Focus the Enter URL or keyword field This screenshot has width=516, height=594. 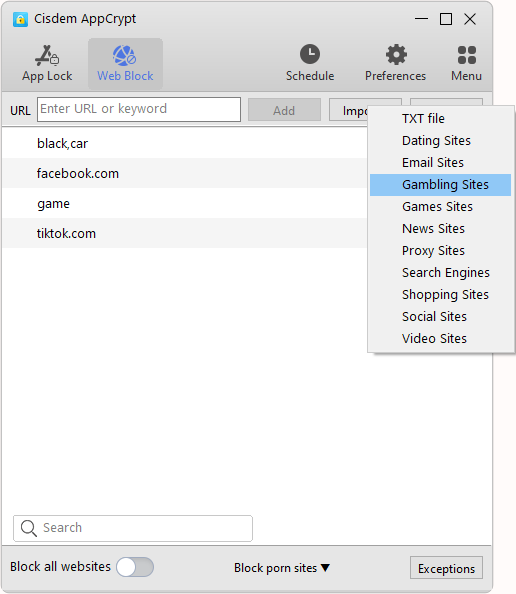[x=139, y=109]
